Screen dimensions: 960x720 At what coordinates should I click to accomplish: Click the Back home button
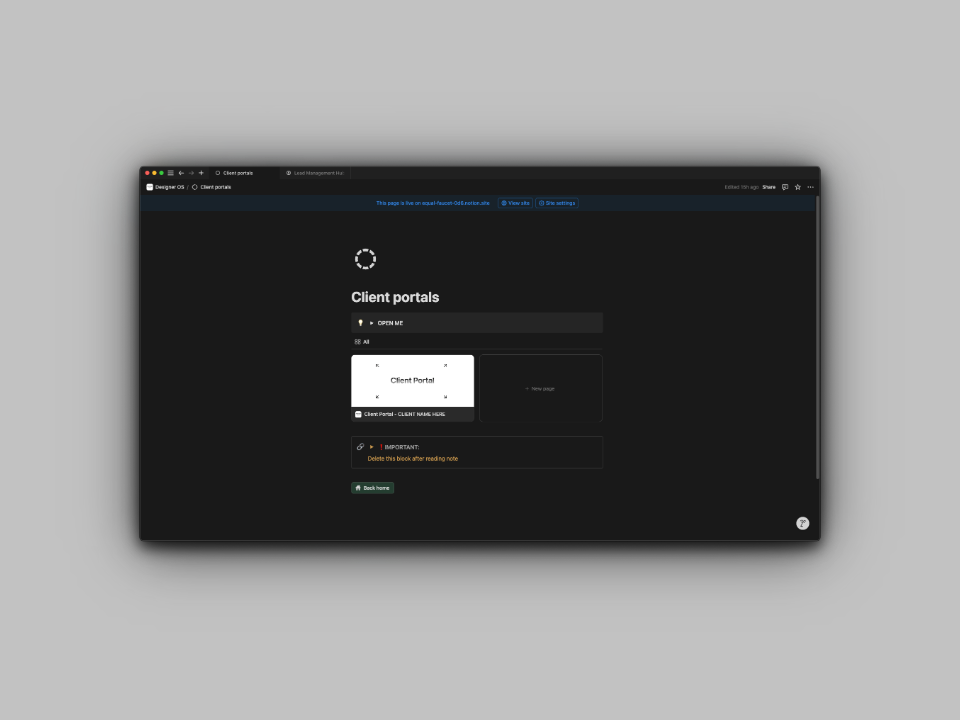click(372, 488)
